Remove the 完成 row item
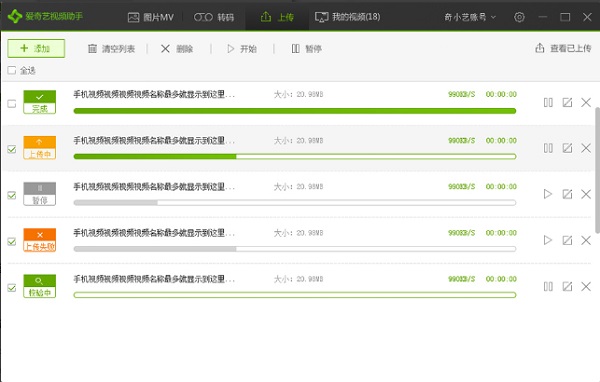Screen dimensions: 600x382 click(586, 102)
